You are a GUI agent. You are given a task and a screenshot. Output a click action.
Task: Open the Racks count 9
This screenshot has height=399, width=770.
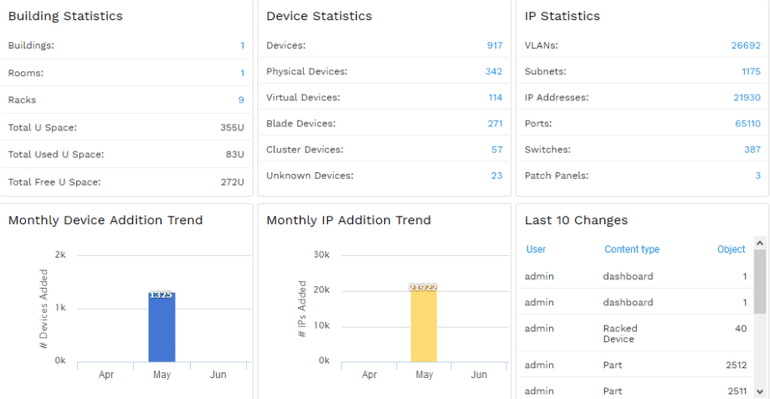[241, 100]
